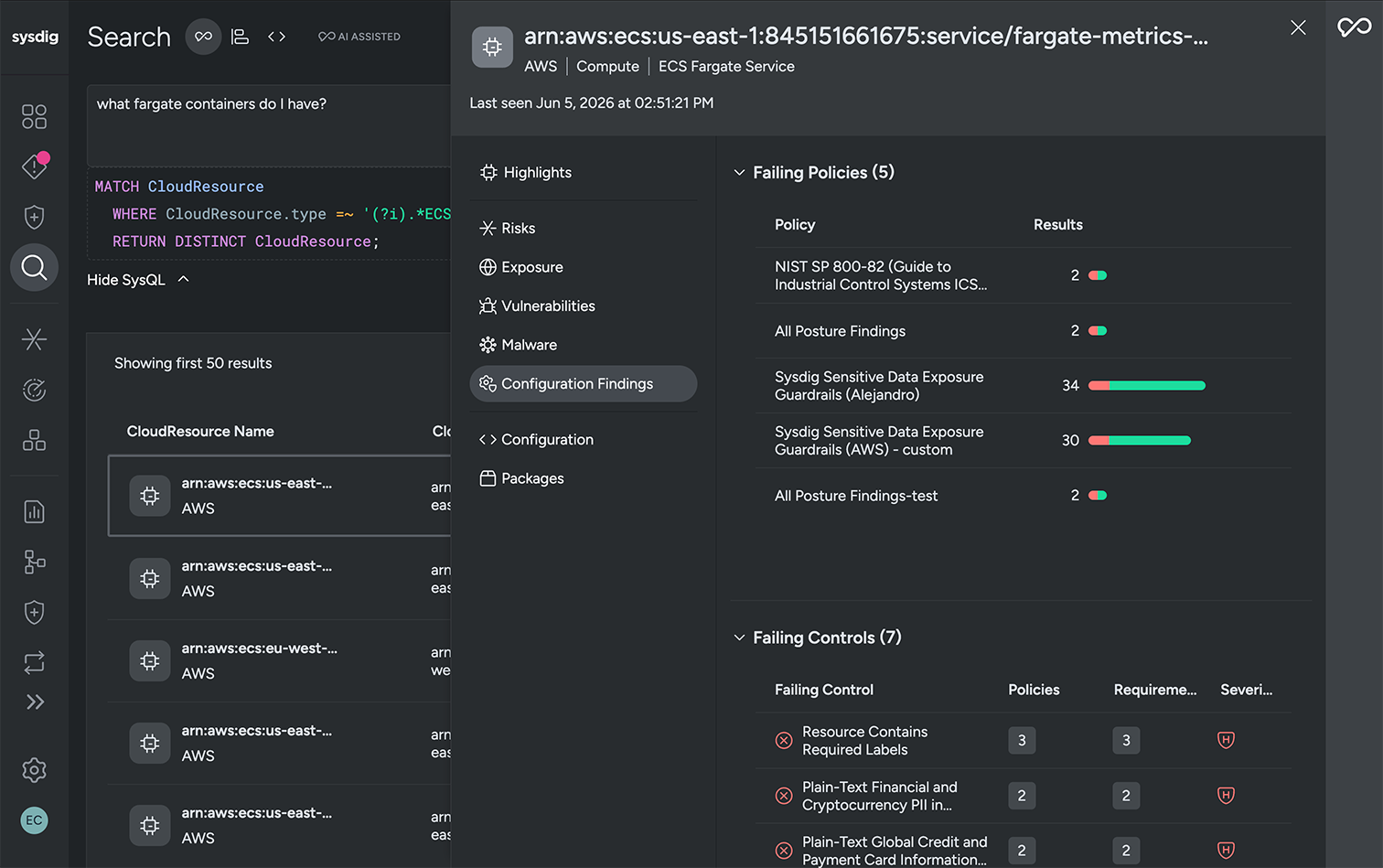
Task: Expand sidebar with double chevron icon
Action: tap(35, 702)
